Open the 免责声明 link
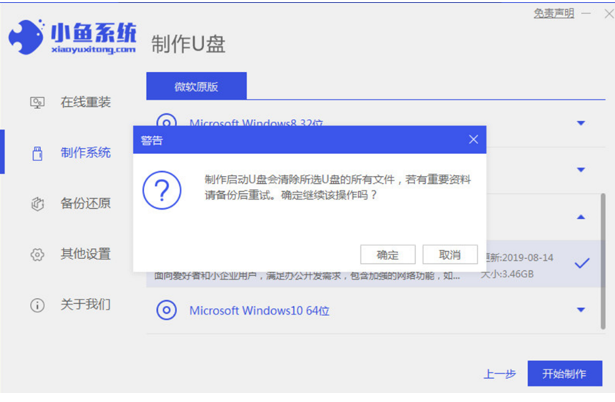The image size is (615, 402). pos(553,13)
